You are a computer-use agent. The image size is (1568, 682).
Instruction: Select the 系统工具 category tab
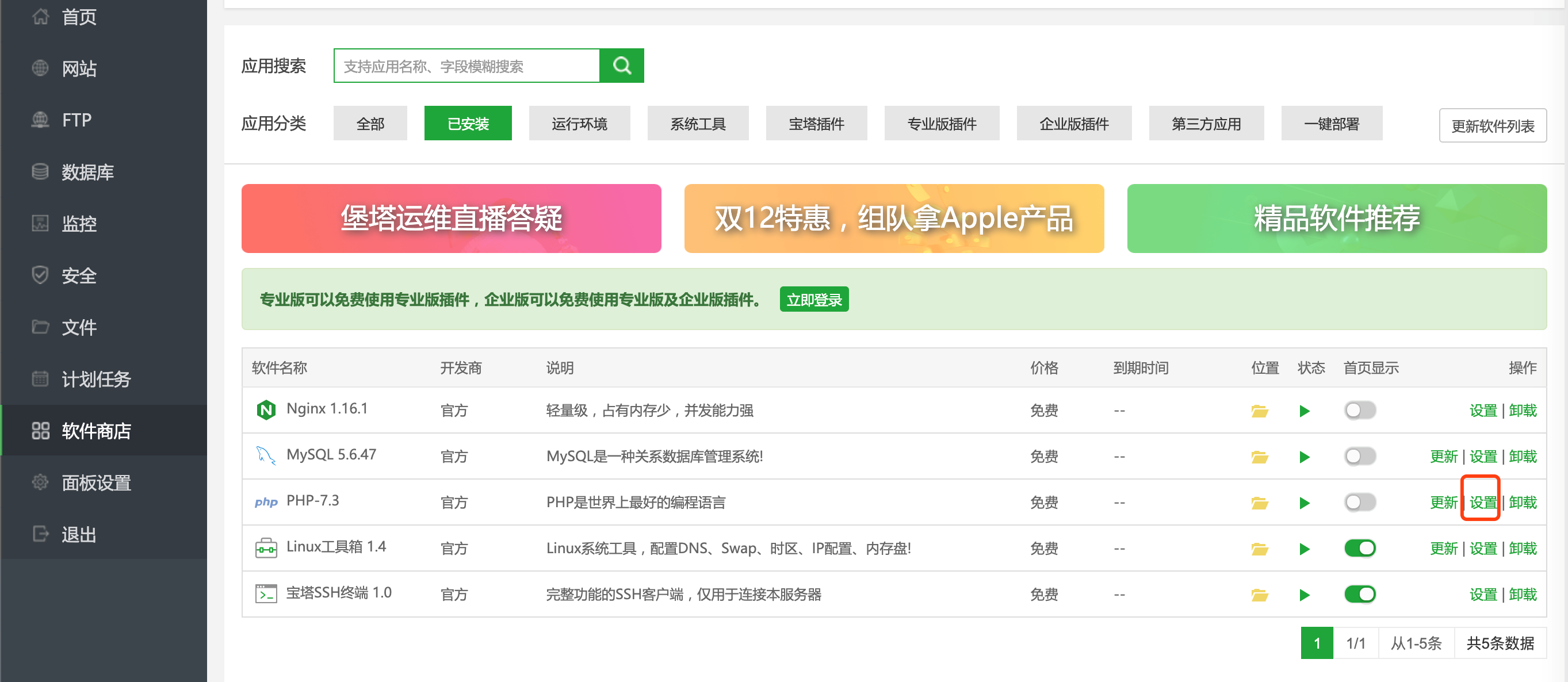698,124
